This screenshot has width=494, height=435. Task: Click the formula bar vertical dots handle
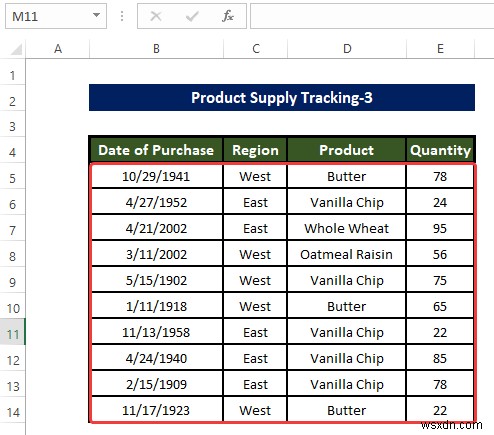[x=122, y=16]
